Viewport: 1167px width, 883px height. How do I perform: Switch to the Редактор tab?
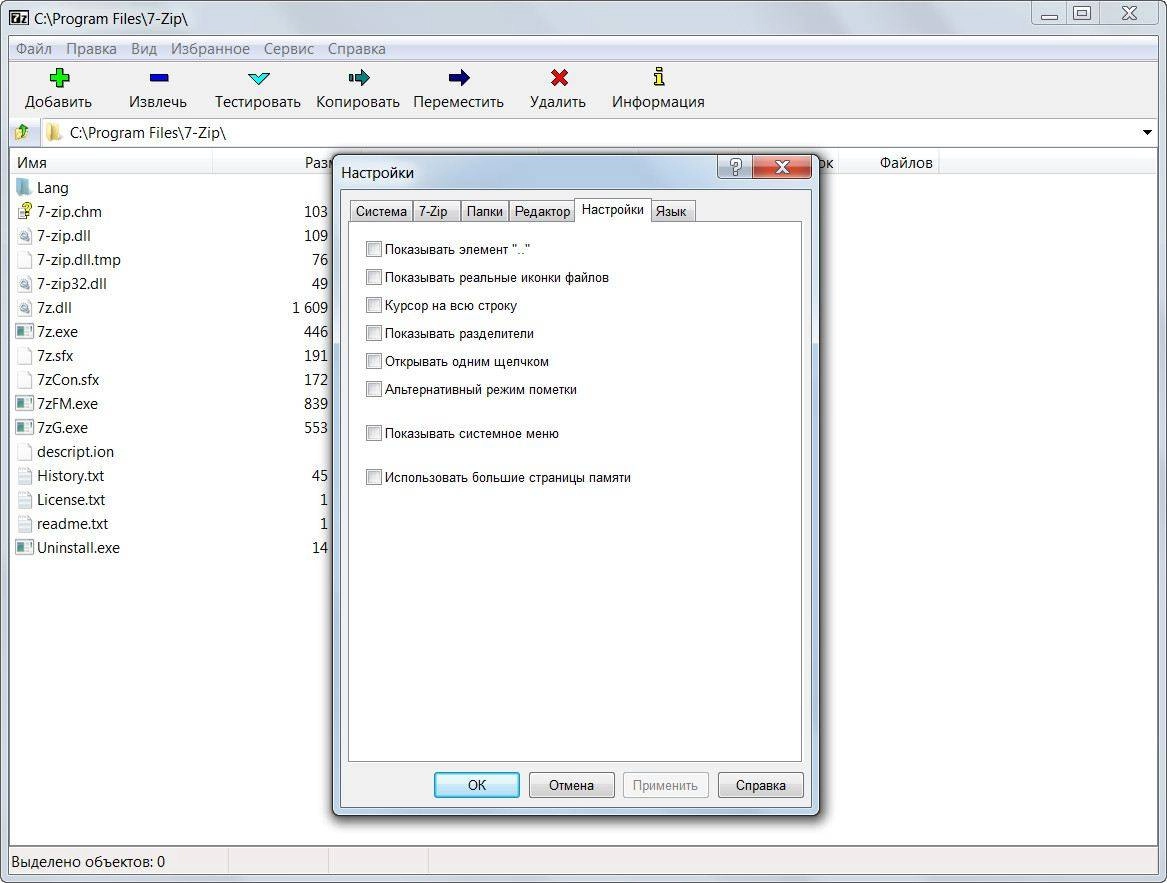[x=543, y=211]
